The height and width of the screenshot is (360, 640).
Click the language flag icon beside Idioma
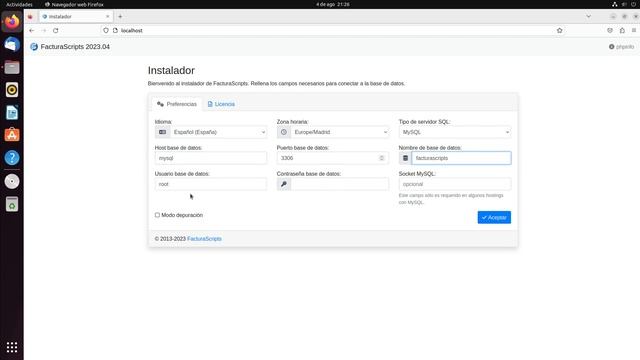(x=162, y=132)
